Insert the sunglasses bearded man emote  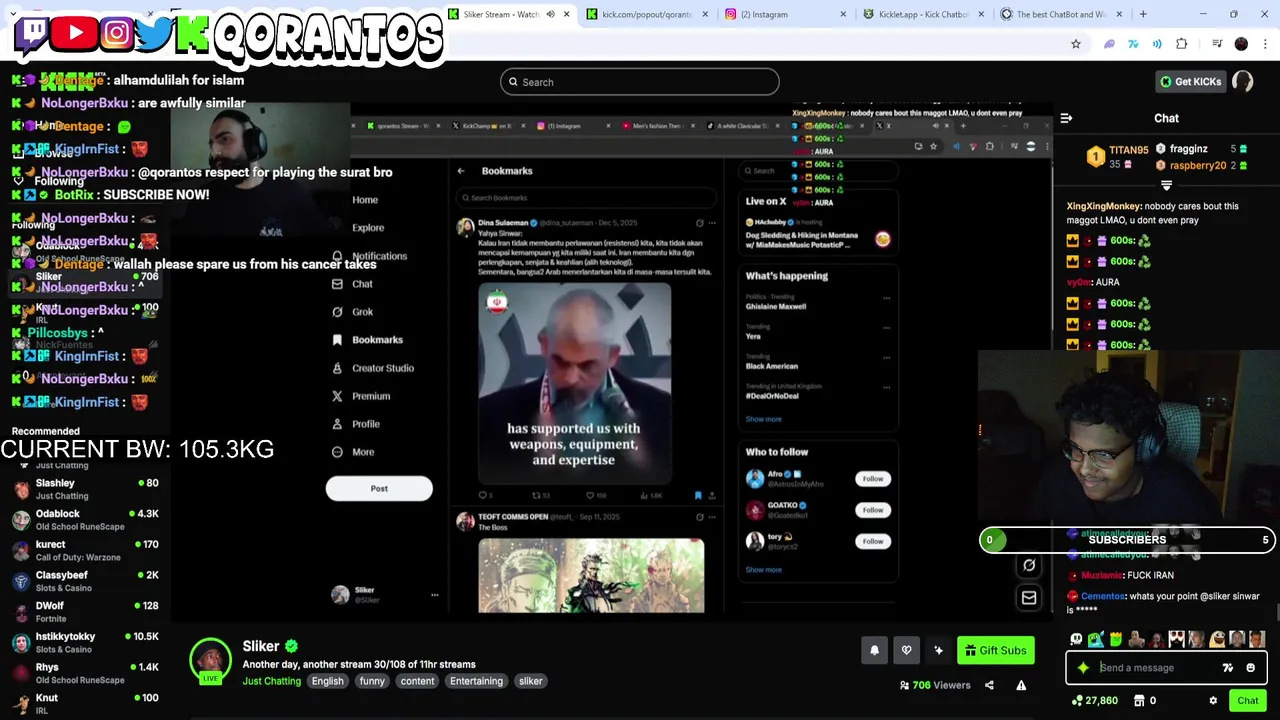pos(1177,640)
